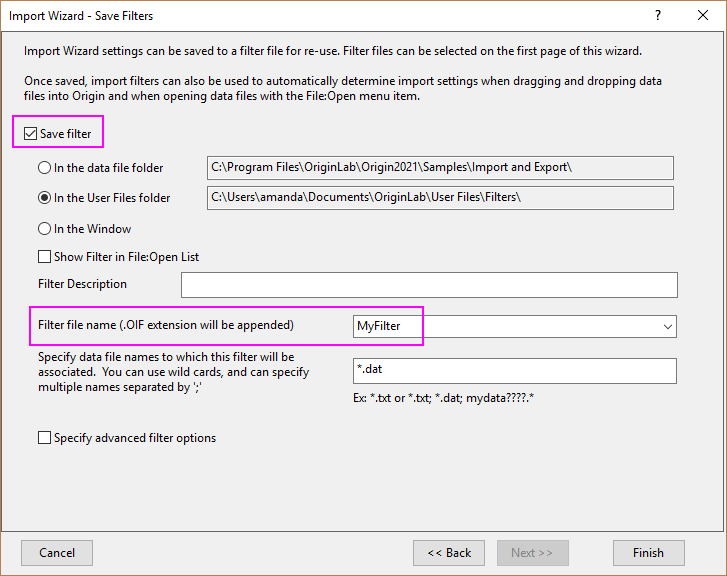
Task: Click the Filter Description text field
Action: 429,285
